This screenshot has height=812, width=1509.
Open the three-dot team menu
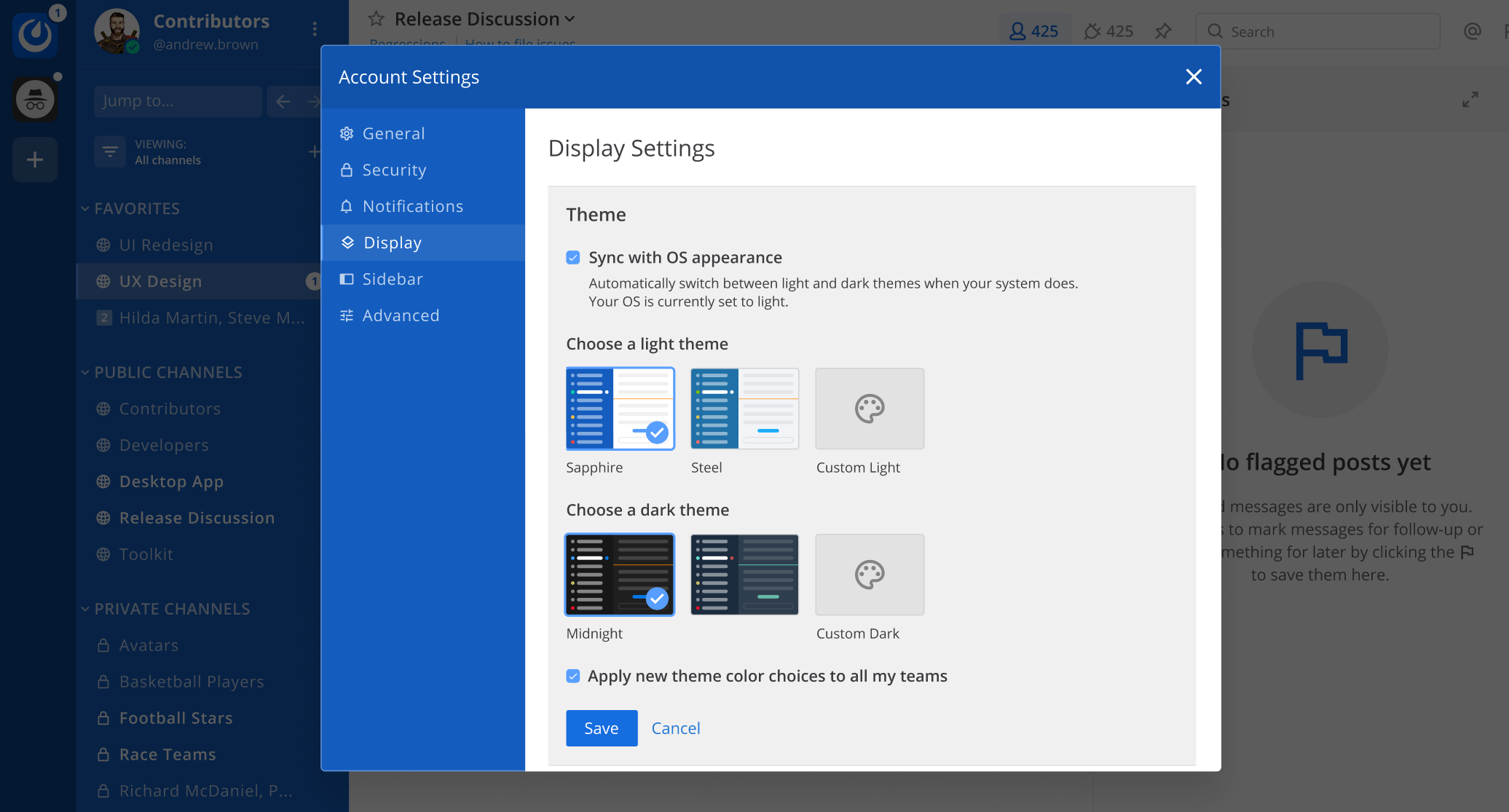click(x=315, y=28)
